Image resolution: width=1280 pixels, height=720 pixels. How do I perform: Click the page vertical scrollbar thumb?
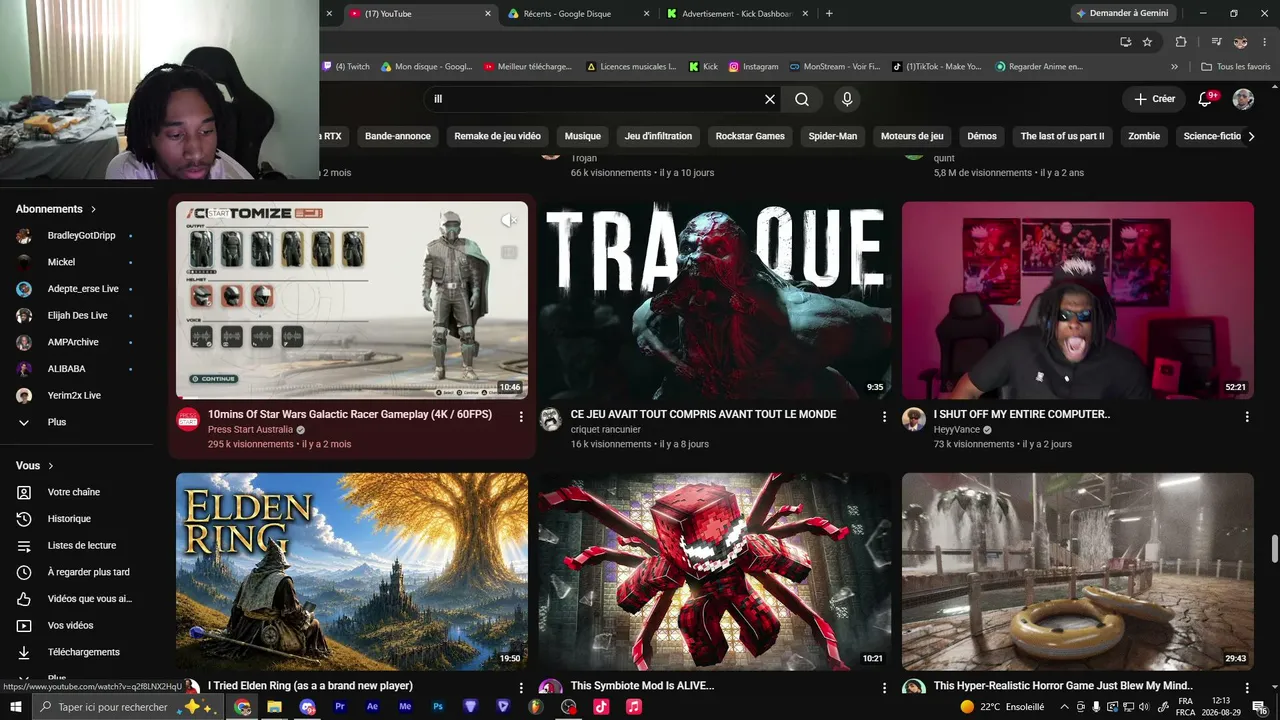point(1274,550)
